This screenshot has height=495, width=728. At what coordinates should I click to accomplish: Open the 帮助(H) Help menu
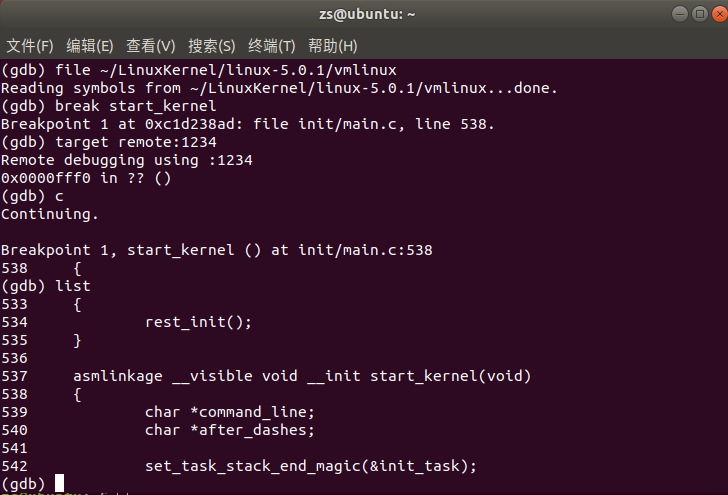pyautogui.click(x=333, y=46)
